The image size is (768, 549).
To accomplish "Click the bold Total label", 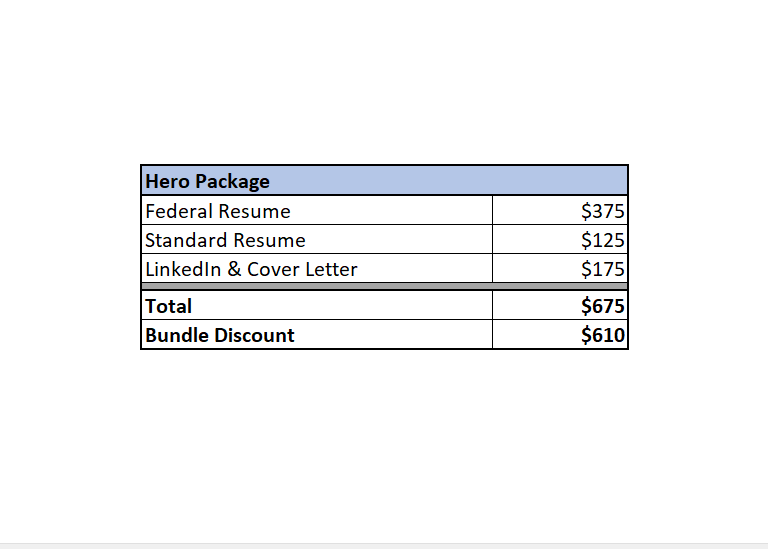I will pyautogui.click(x=168, y=306).
